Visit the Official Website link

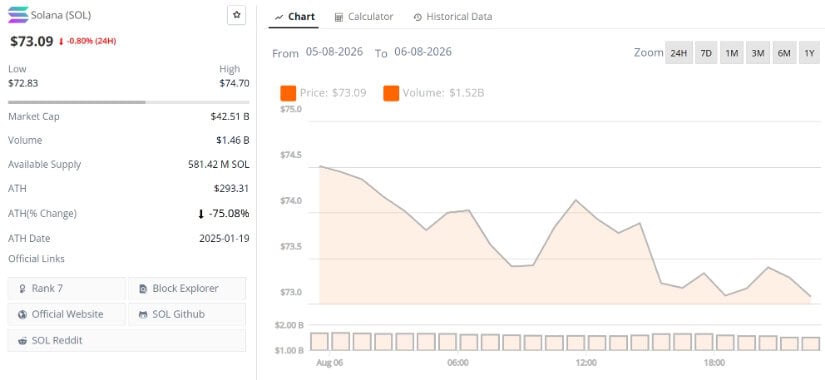[67, 314]
